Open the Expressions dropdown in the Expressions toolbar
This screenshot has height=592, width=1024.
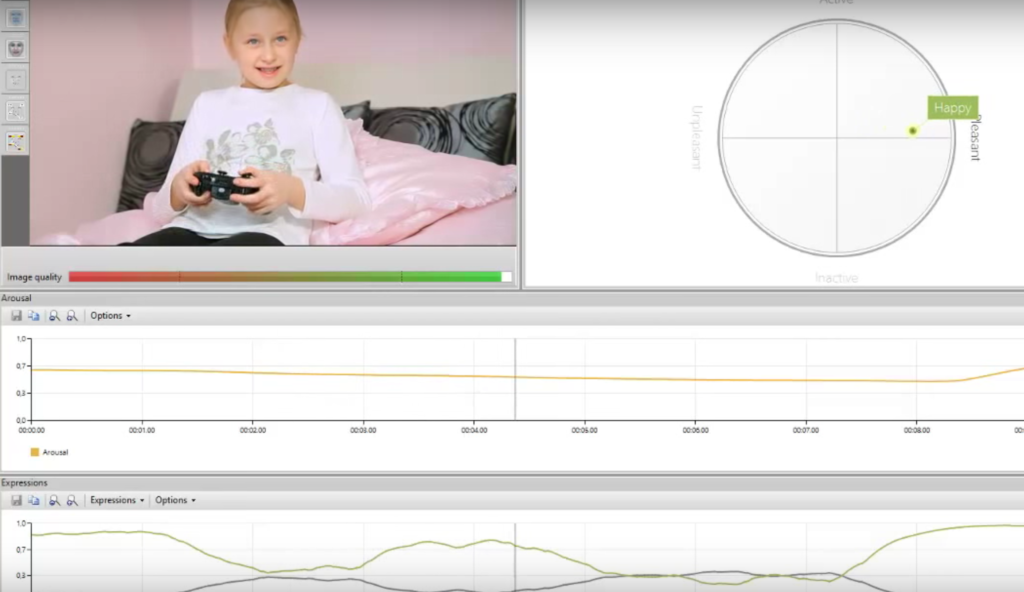coord(117,501)
